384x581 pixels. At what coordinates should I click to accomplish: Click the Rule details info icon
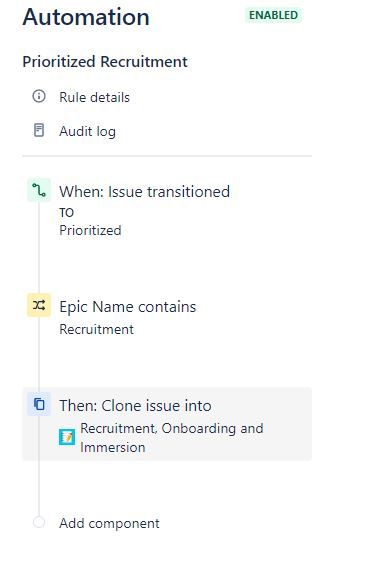[x=39, y=96]
